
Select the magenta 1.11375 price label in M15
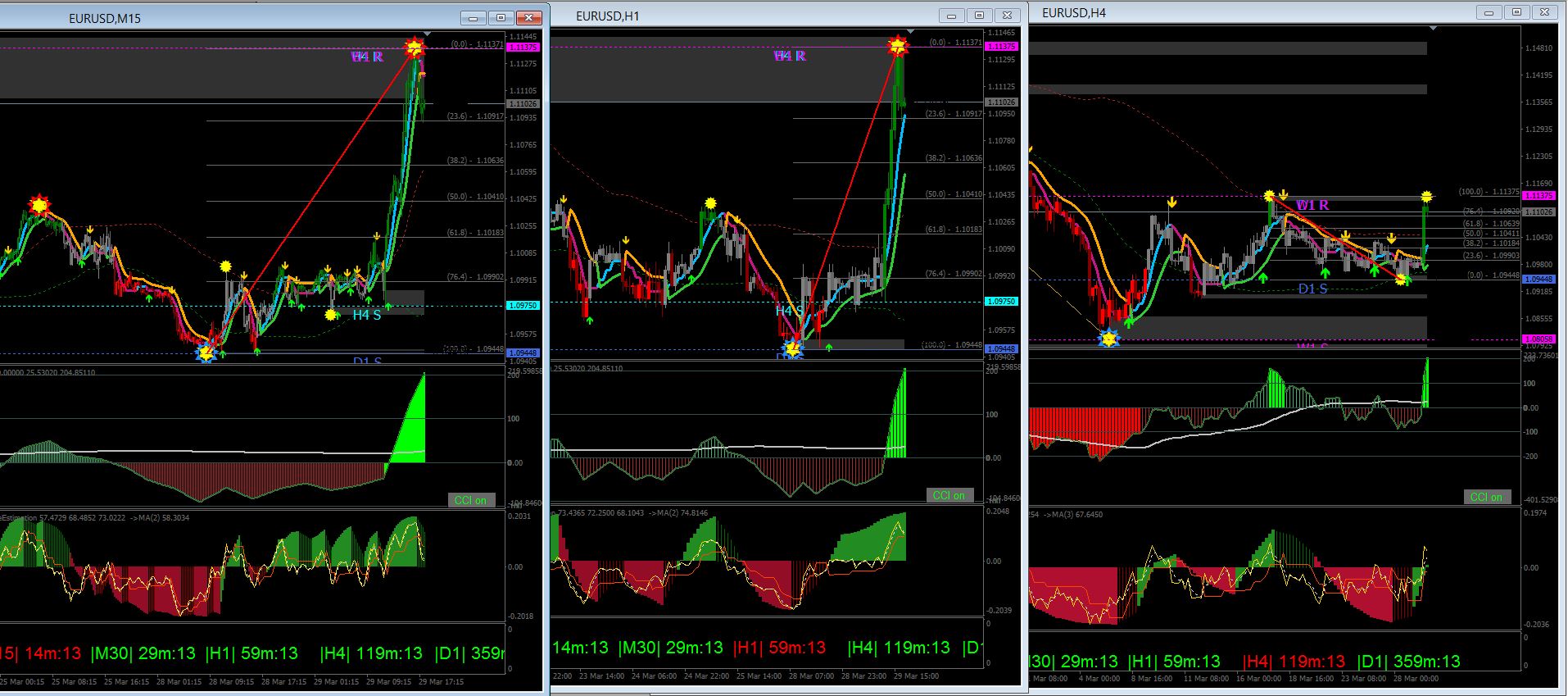(x=523, y=48)
